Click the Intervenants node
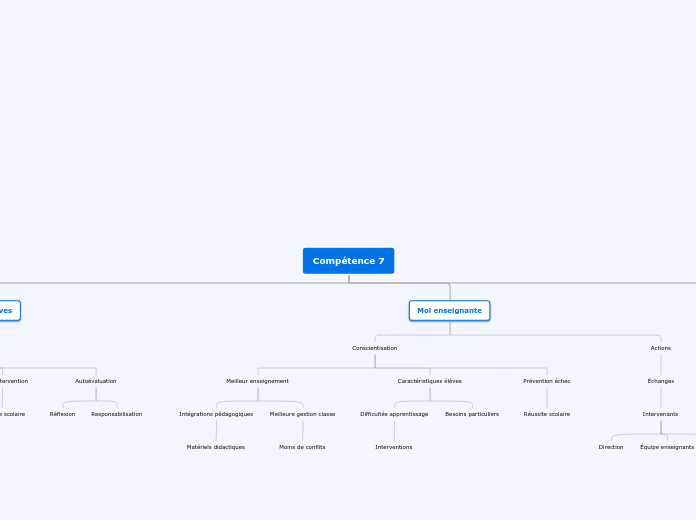This screenshot has height=520, width=696. (x=660, y=414)
